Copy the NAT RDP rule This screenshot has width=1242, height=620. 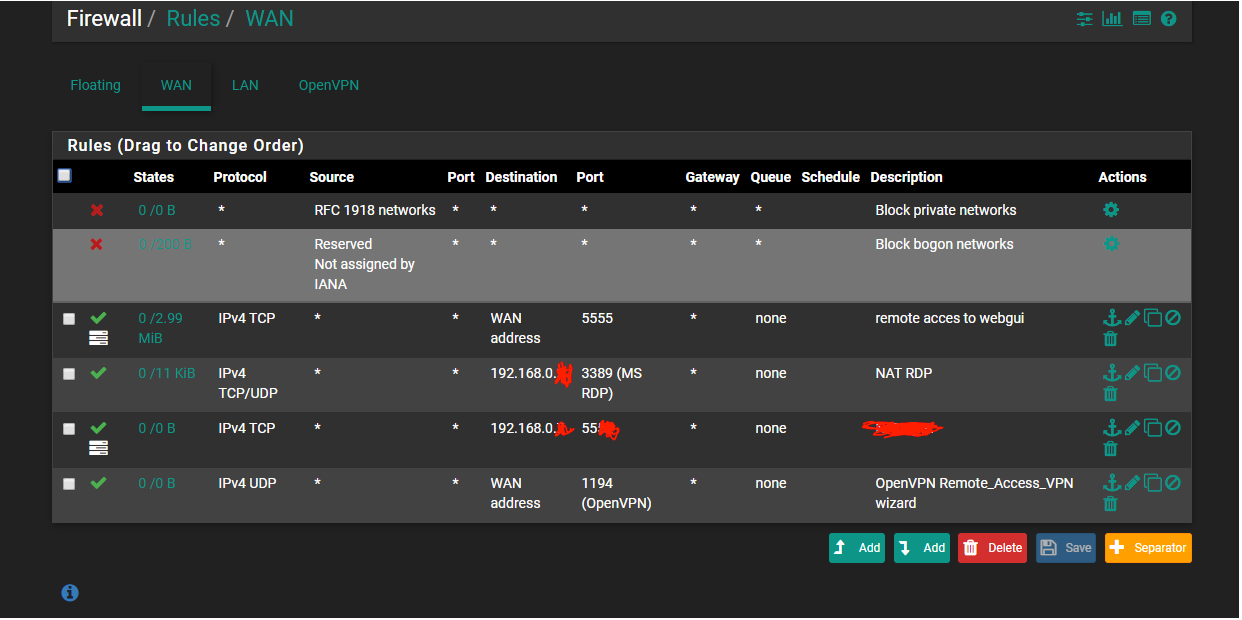click(1153, 373)
